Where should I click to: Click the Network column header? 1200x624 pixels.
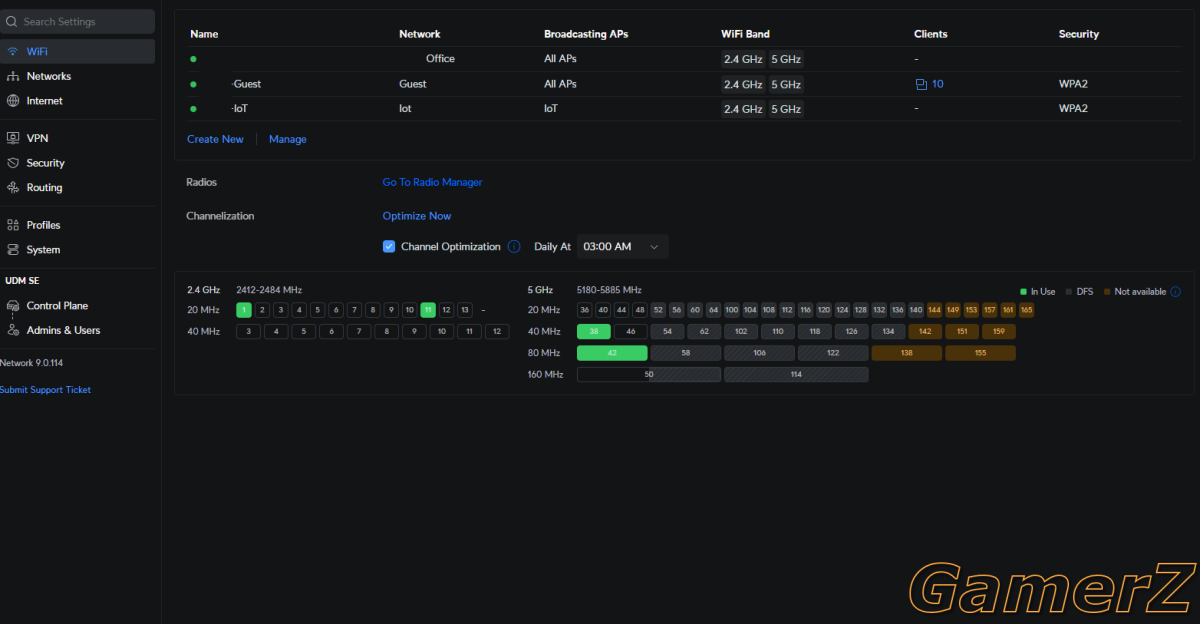[420, 34]
